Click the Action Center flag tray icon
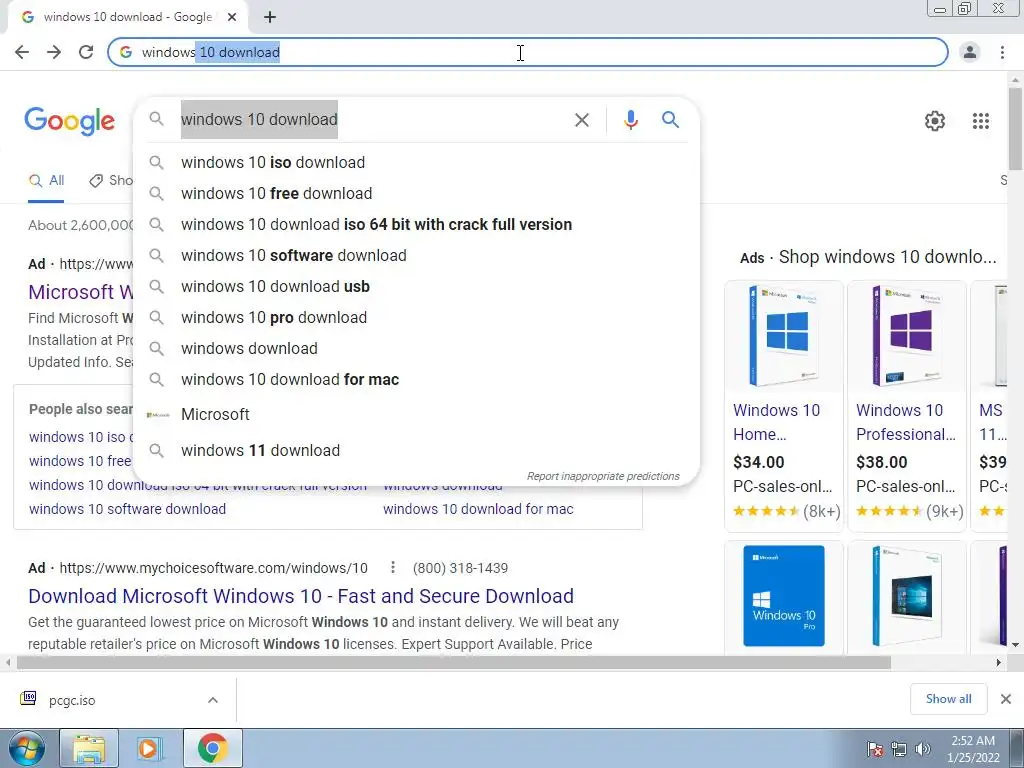This screenshot has height=768, width=1024. pyautogui.click(x=875, y=749)
